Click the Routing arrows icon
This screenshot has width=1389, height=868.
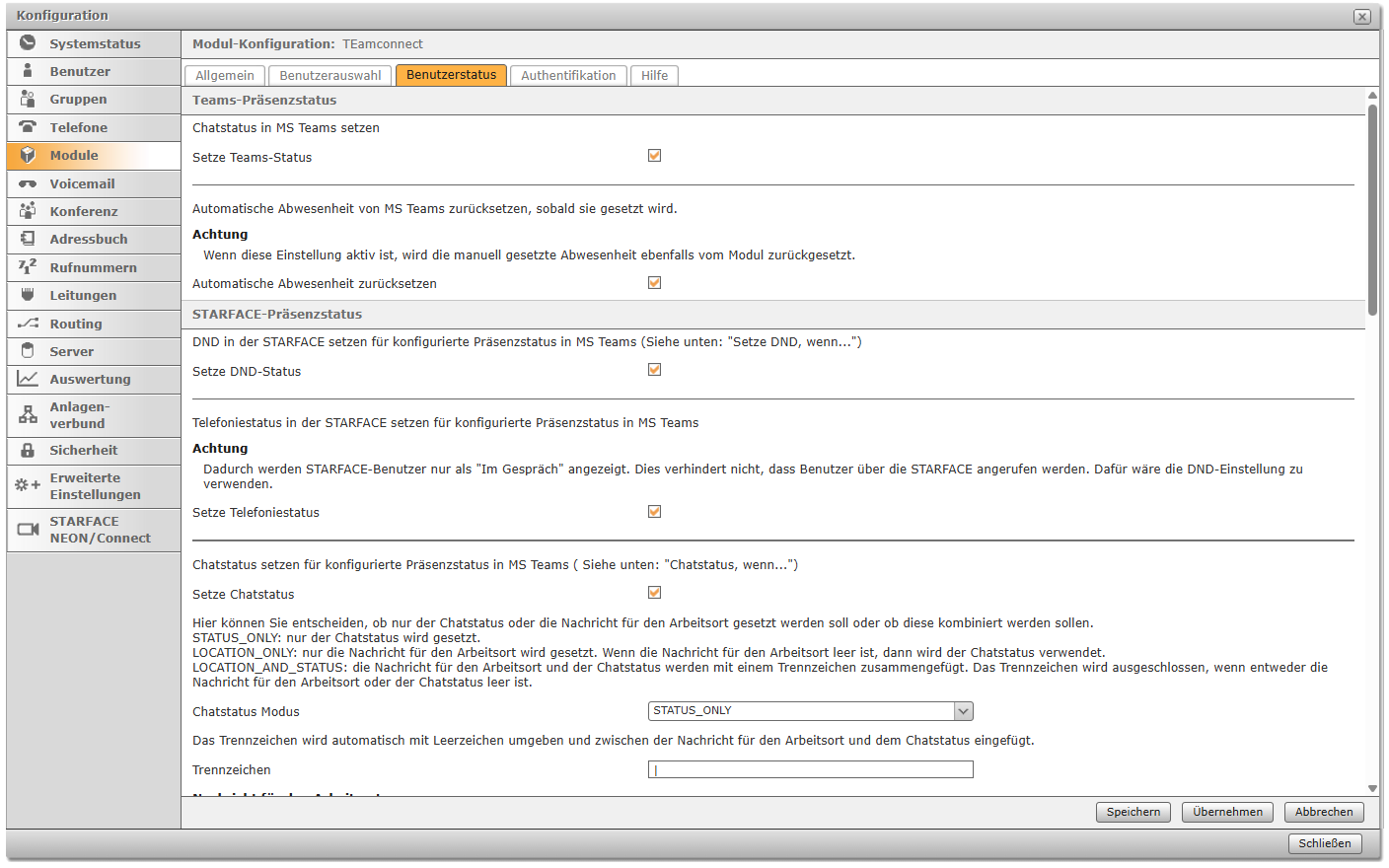(x=28, y=323)
